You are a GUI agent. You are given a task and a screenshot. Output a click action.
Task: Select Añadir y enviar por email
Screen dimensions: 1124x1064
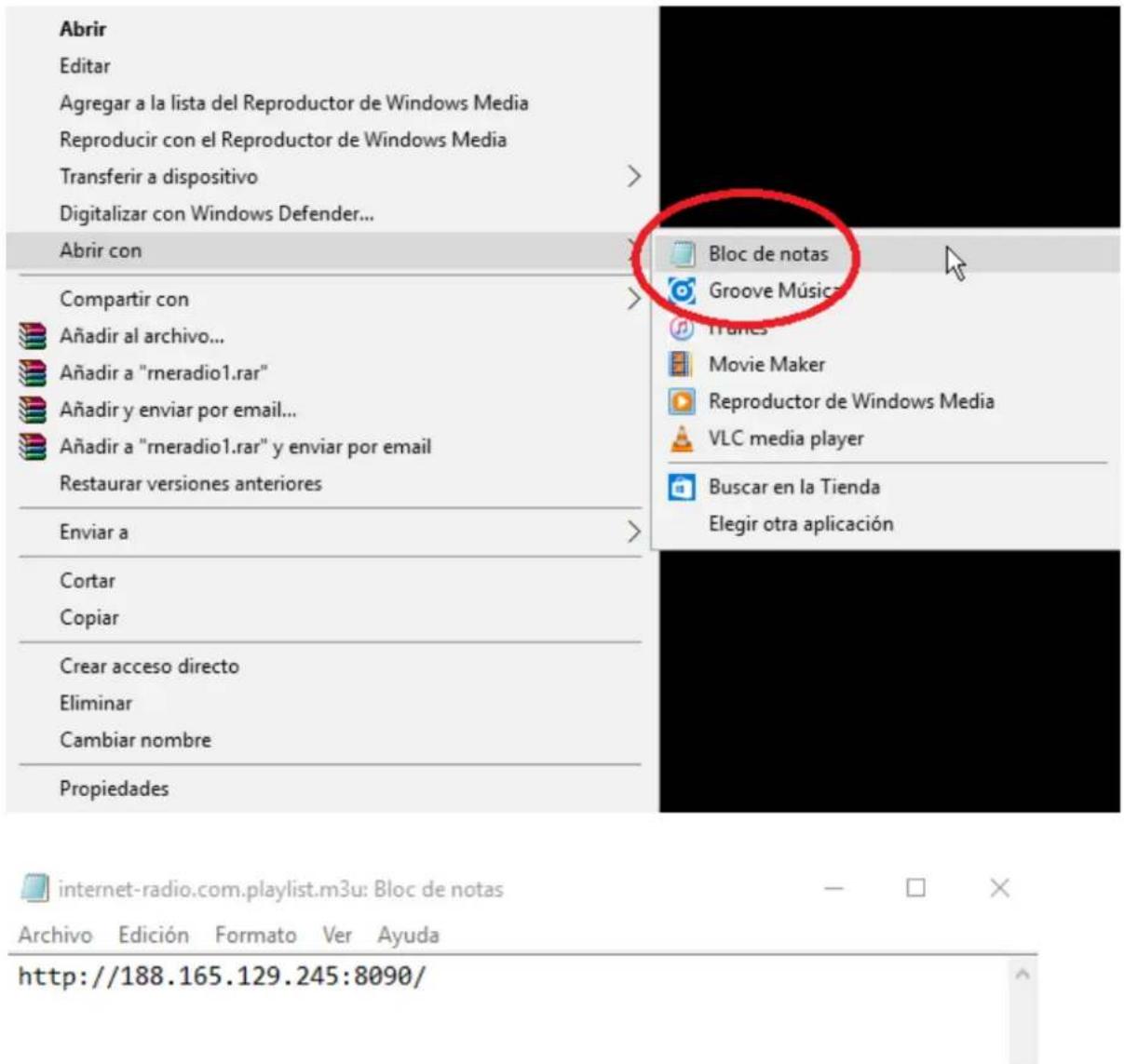[x=178, y=410]
